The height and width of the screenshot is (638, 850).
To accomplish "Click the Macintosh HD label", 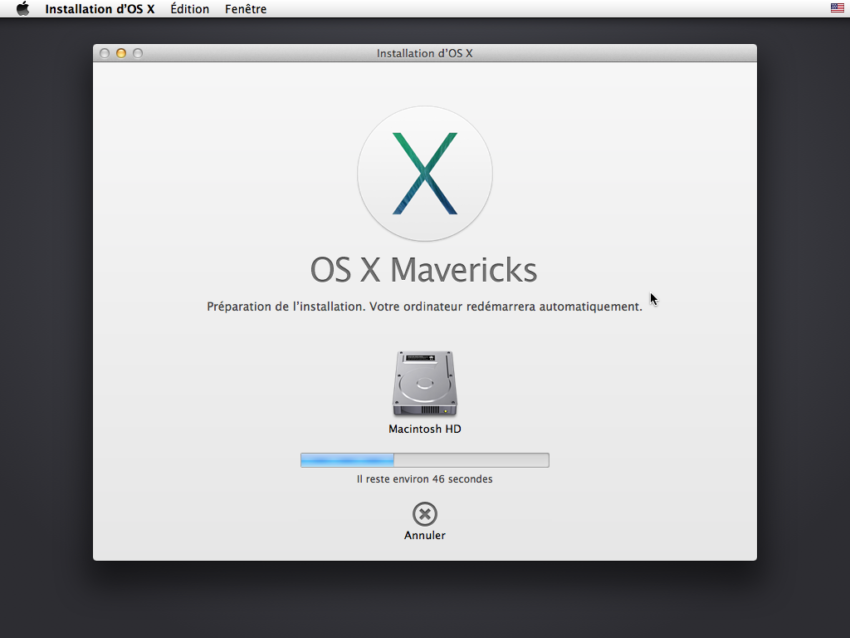I will coord(424,429).
